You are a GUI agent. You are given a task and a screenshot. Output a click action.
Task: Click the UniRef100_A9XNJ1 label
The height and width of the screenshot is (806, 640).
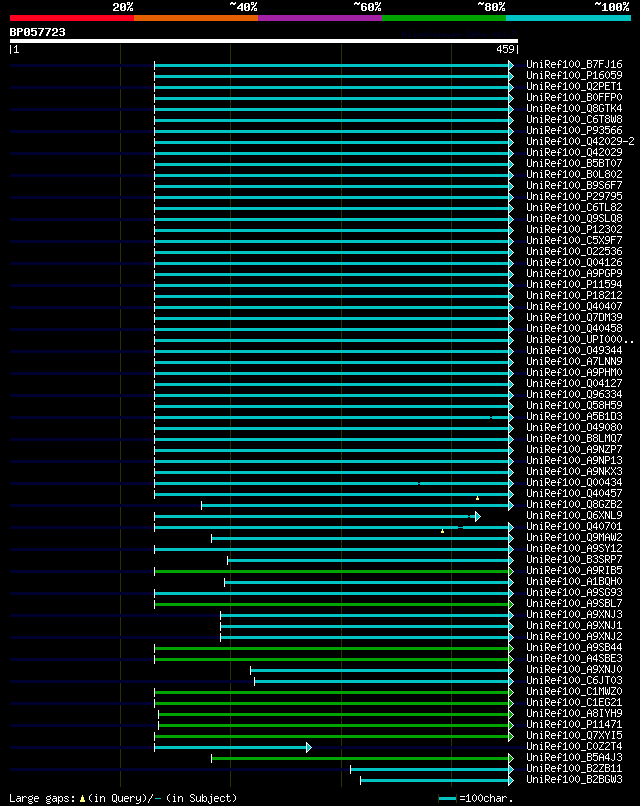[574, 625]
